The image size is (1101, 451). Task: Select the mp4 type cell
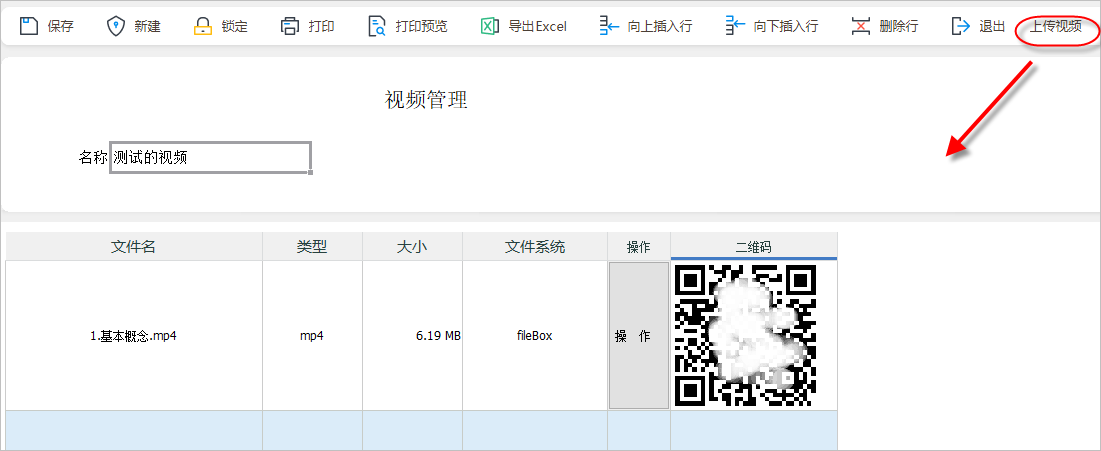[x=312, y=336]
